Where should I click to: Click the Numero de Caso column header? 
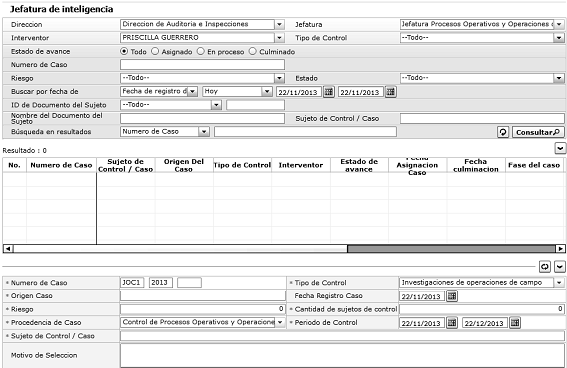point(61,165)
